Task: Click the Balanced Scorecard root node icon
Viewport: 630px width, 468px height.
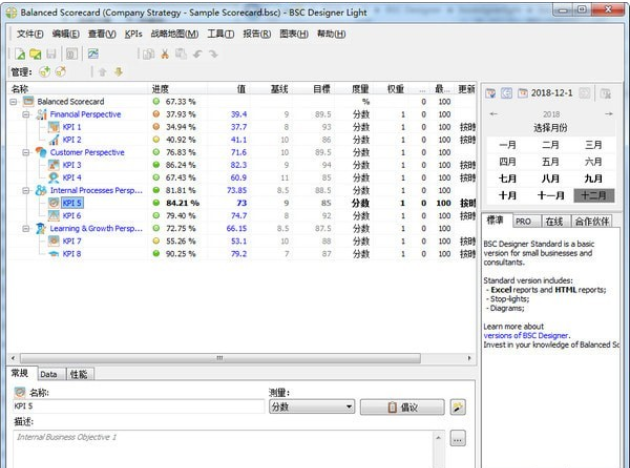Action: point(29,101)
